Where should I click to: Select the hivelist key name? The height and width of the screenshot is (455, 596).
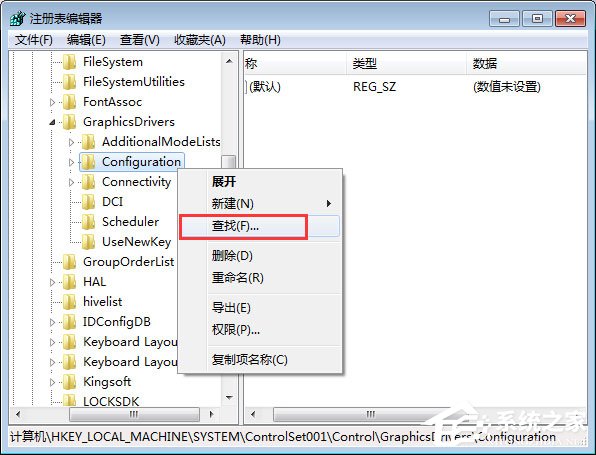pyautogui.click(x=103, y=302)
